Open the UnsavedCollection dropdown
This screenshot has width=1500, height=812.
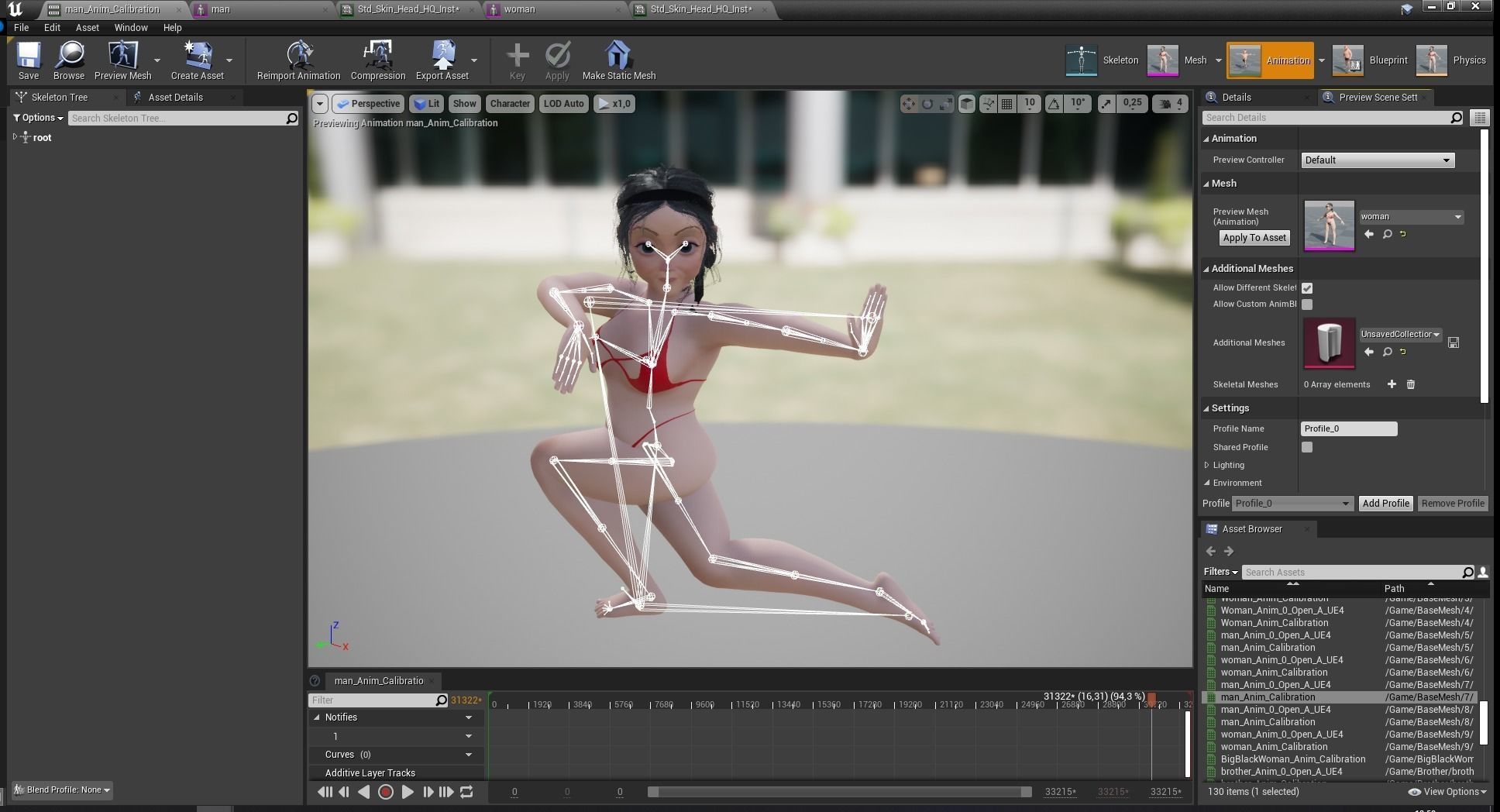coord(1400,335)
